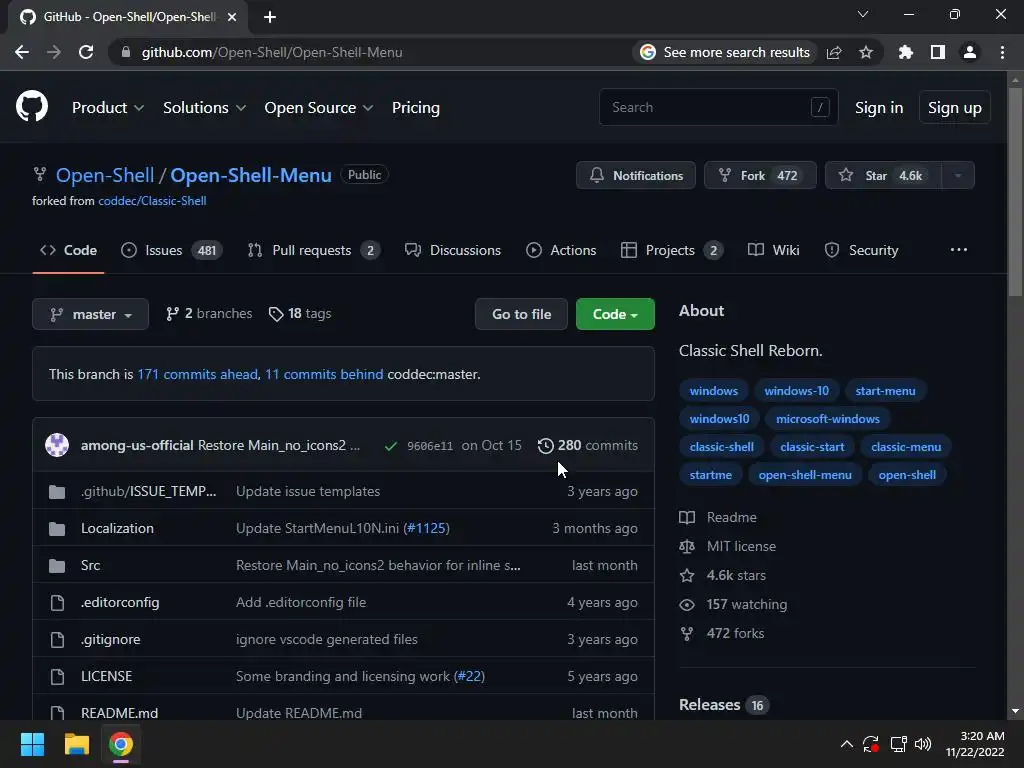Image resolution: width=1024 pixels, height=768 pixels.
Task: Click the Chrome icon on the taskbar
Action: (121, 744)
